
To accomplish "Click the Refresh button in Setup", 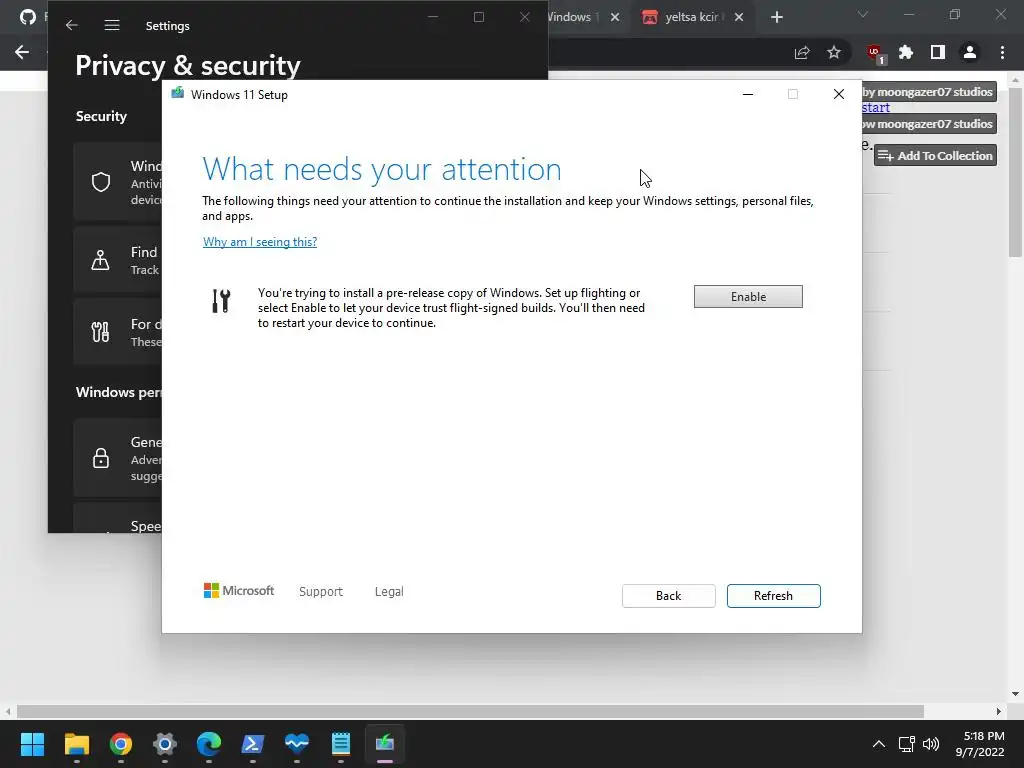I will click(773, 596).
